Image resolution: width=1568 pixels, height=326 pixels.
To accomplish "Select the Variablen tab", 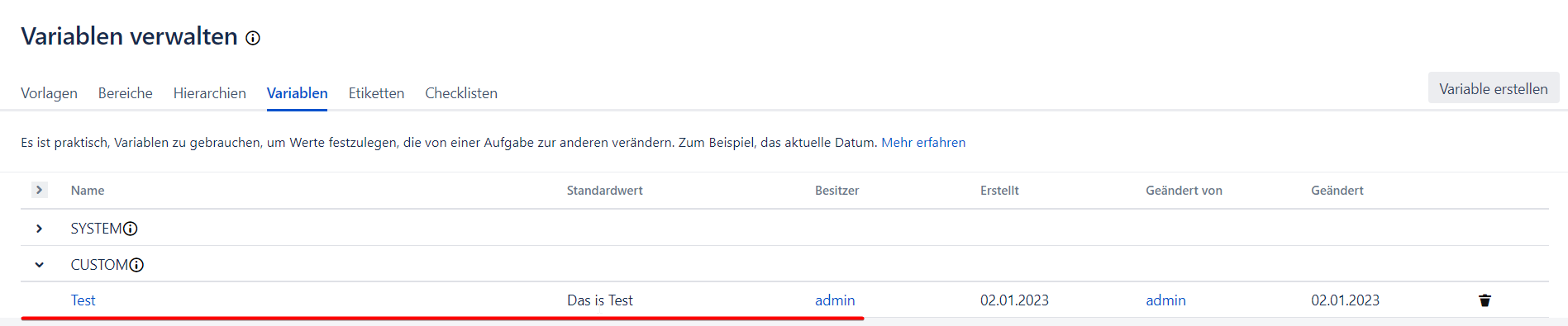I will [298, 93].
